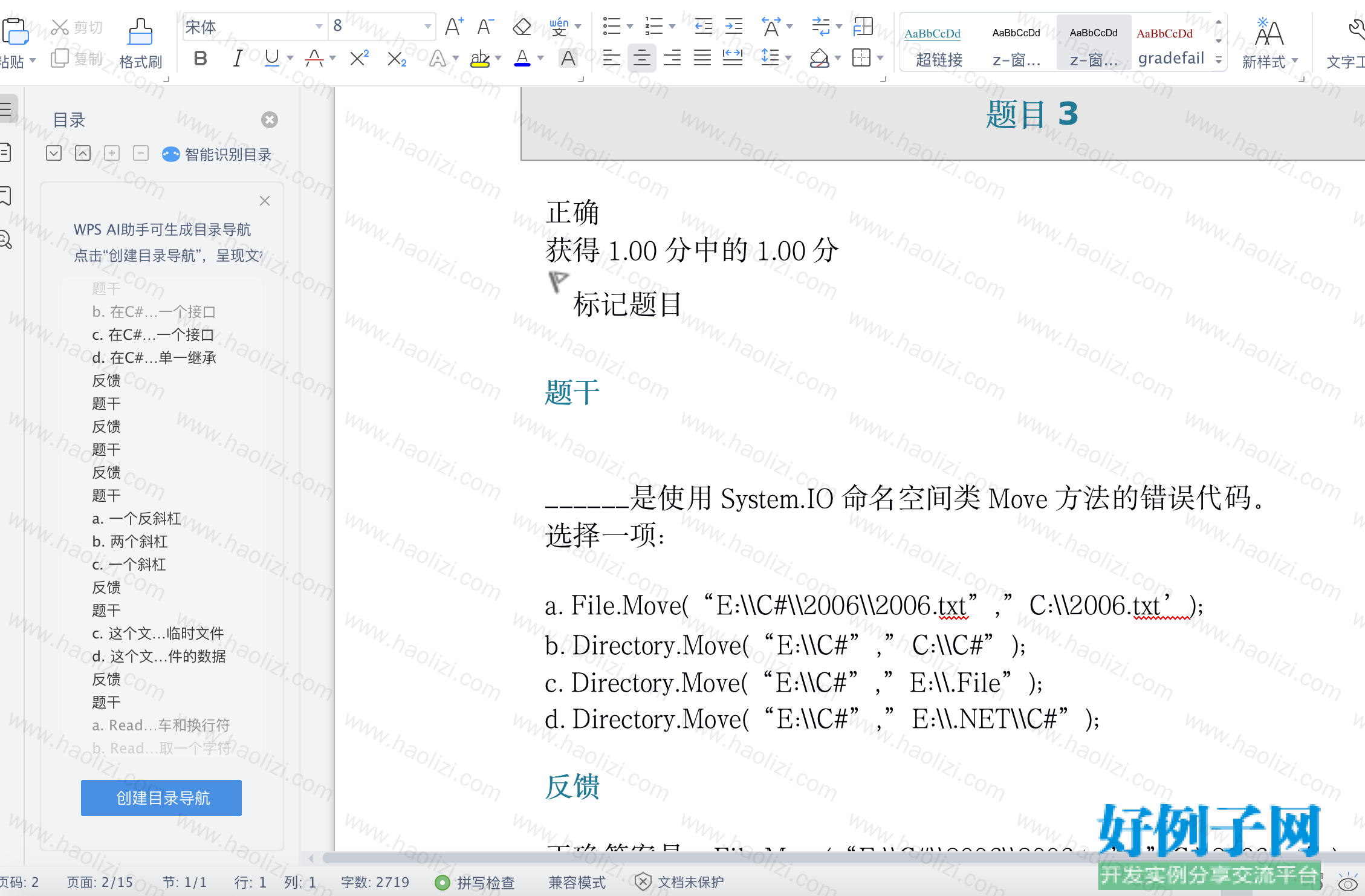This screenshot has width=1365, height=896.
Task: Click the Paste clipboard icon
Action: (15, 31)
